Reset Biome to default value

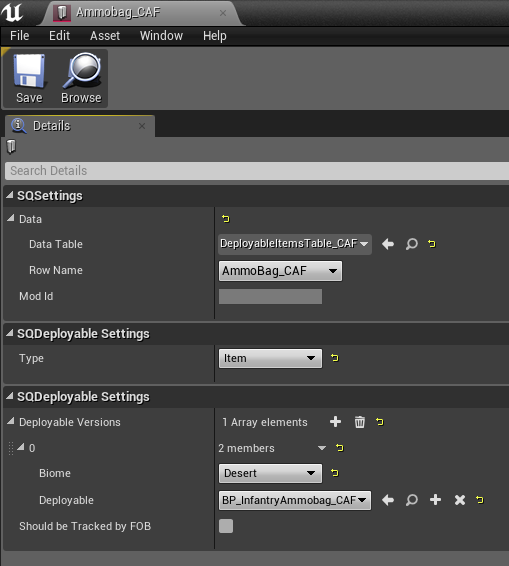point(335,473)
